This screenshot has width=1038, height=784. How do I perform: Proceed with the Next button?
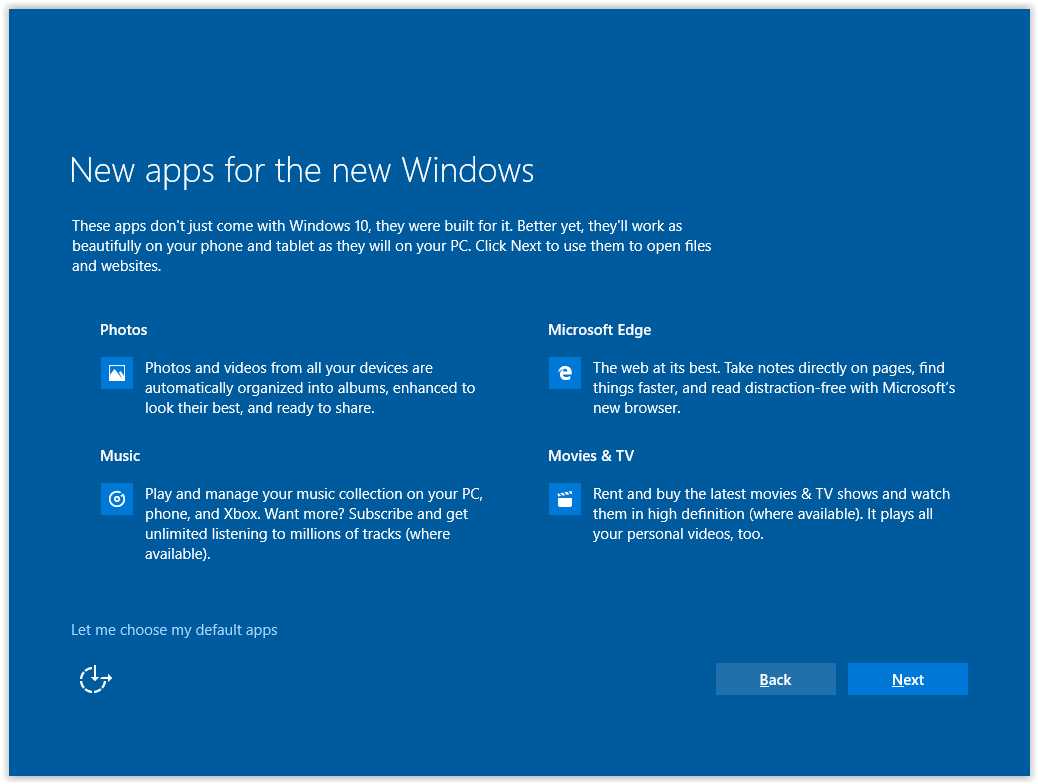(908, 679)
